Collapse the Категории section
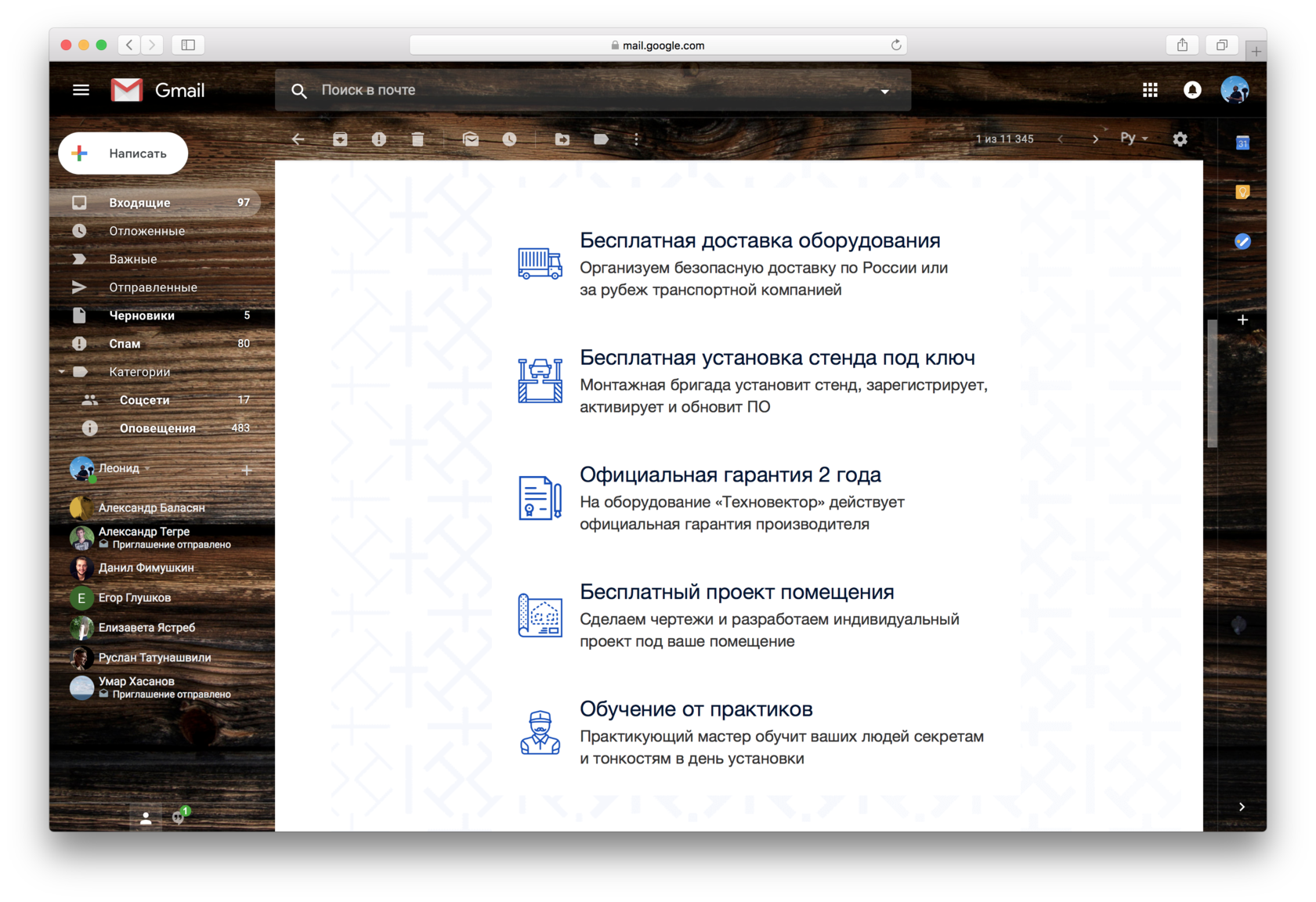This screenshot has width=1316, height=902. pyautogui.click(x=62, y=372)
